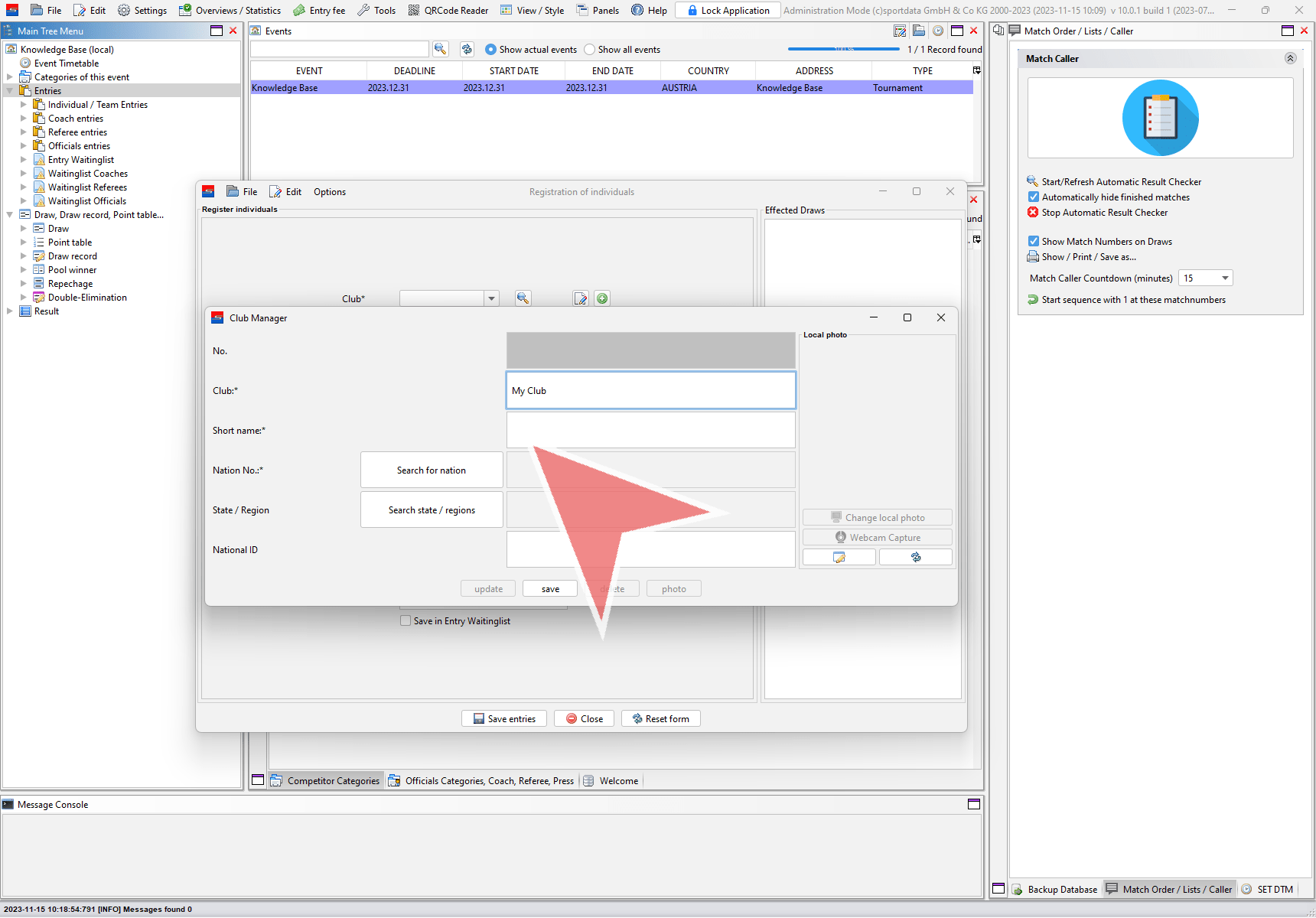
Task: Click the Short name input field
Action: (x=651, y=430)
